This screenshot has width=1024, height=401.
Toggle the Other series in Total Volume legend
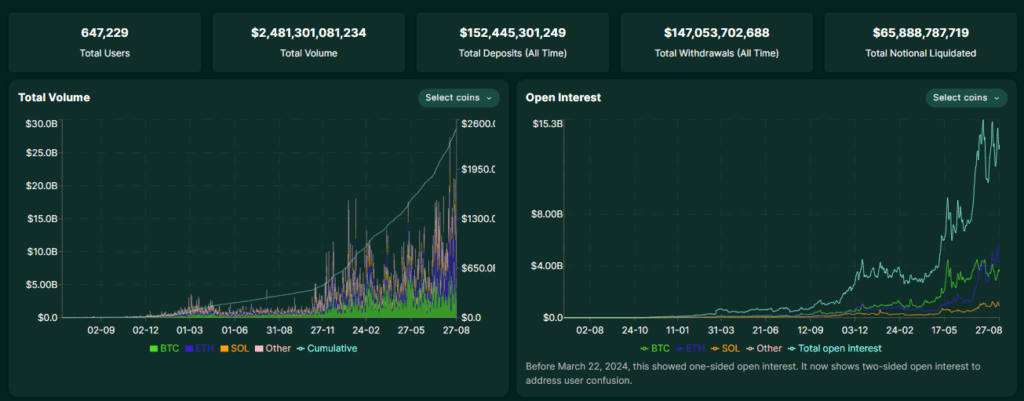point(275,348)
